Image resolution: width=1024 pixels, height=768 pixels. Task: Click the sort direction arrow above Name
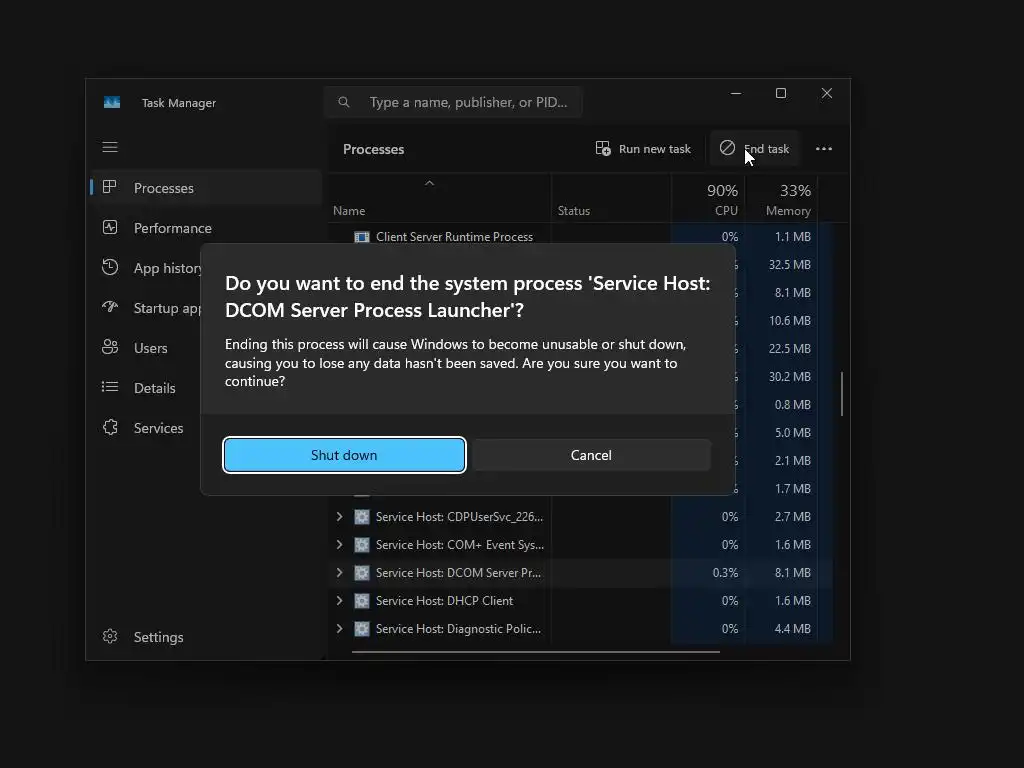click(x=429, y=183)
